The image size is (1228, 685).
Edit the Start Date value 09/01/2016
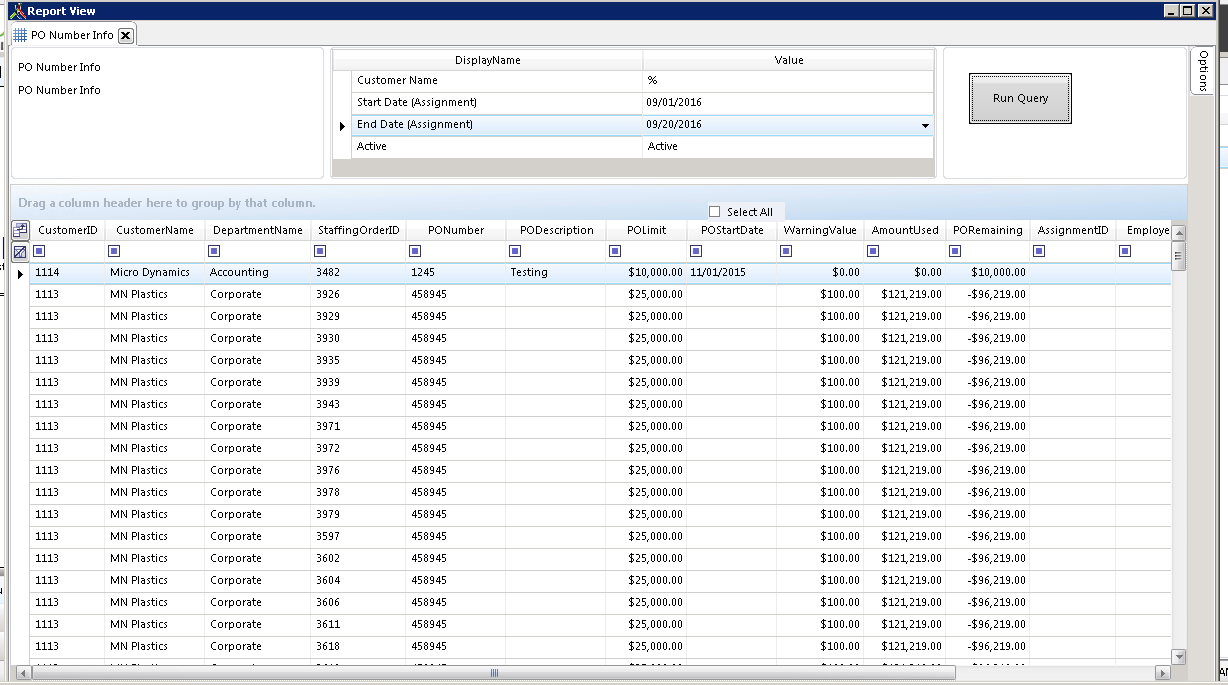click(788, 102)
